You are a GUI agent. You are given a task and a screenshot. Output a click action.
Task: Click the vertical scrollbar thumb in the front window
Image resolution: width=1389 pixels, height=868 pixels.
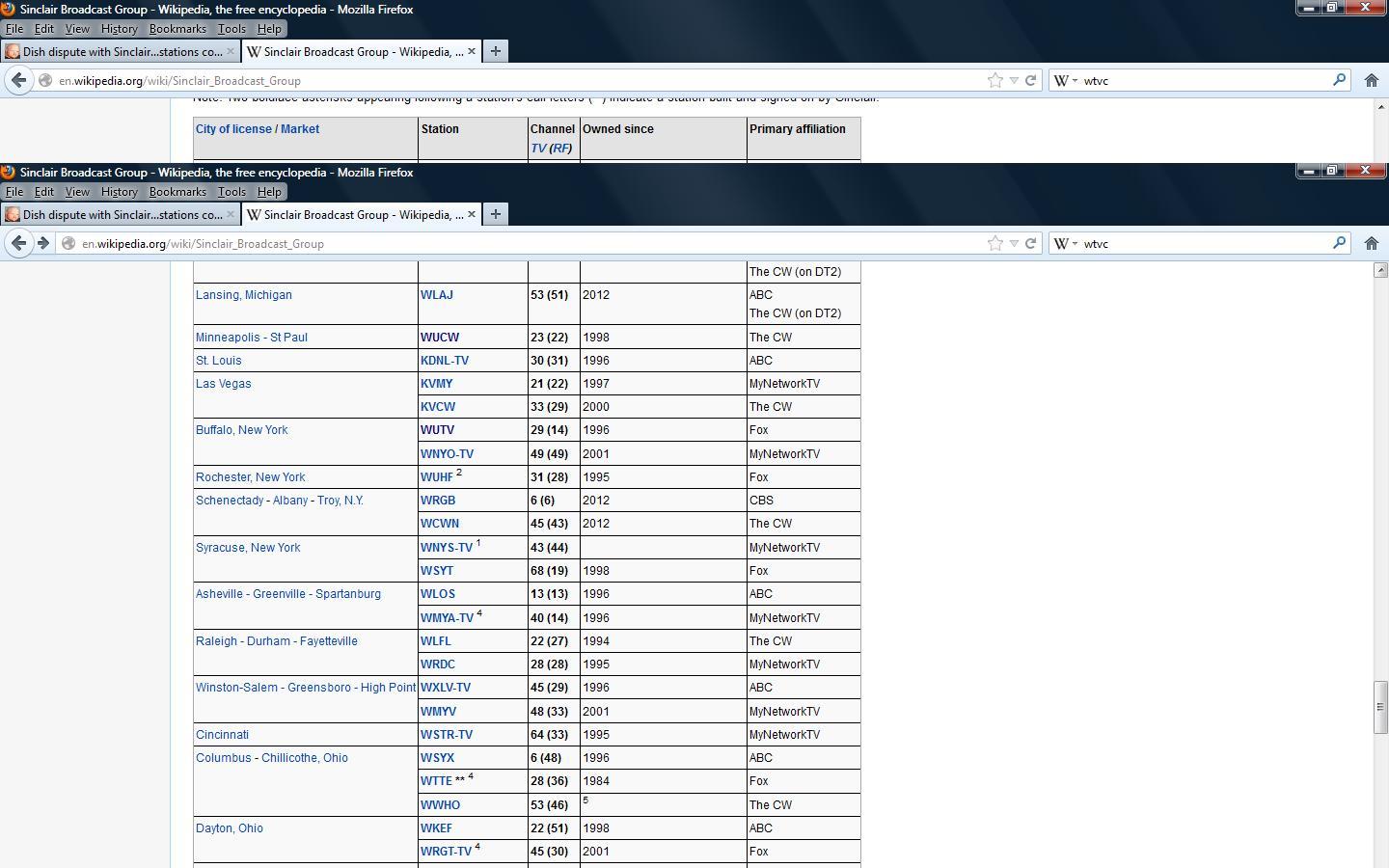1380,708
